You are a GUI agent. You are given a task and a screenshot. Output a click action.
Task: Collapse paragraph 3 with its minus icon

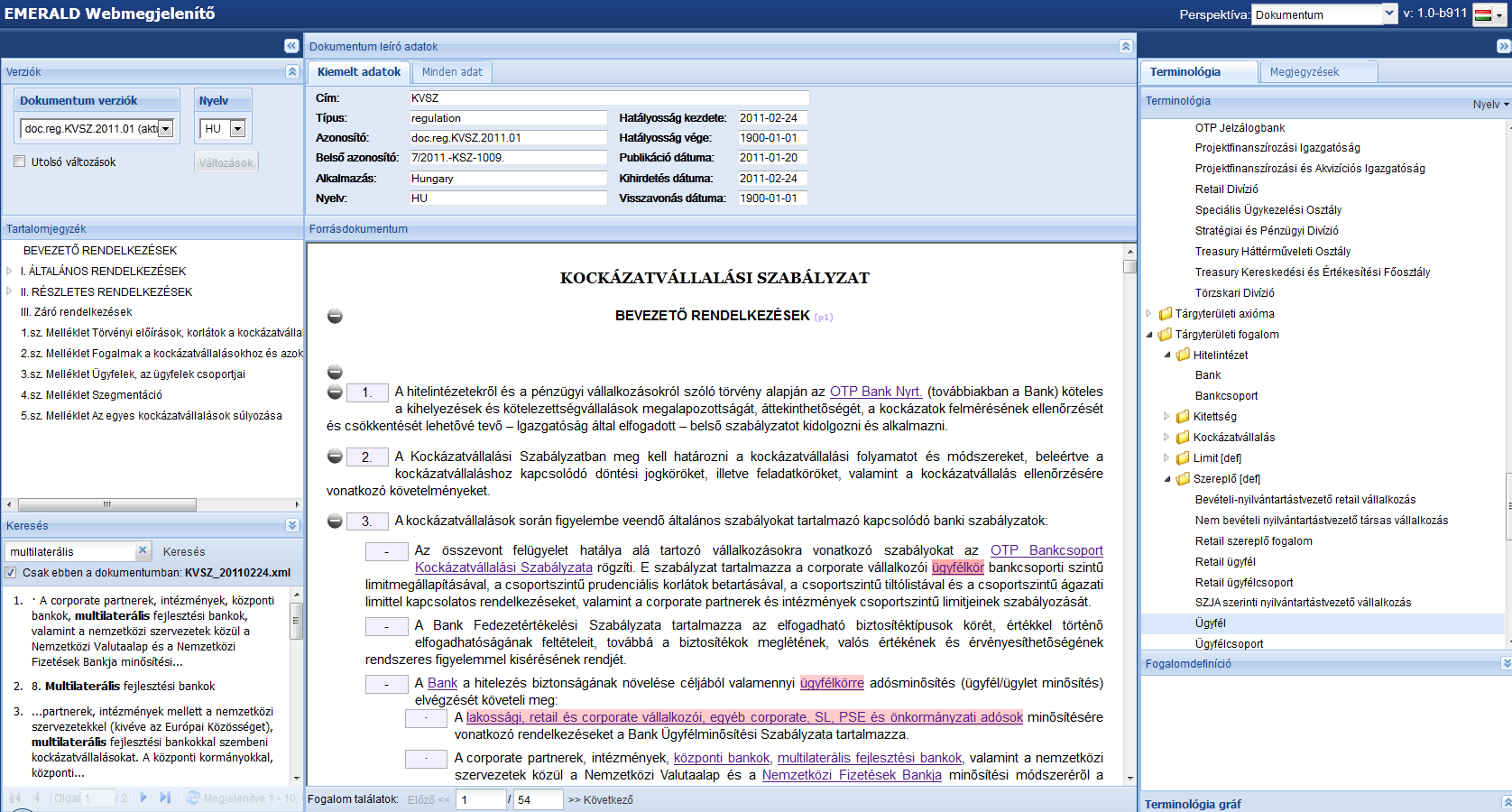click(x=335, y=521)
